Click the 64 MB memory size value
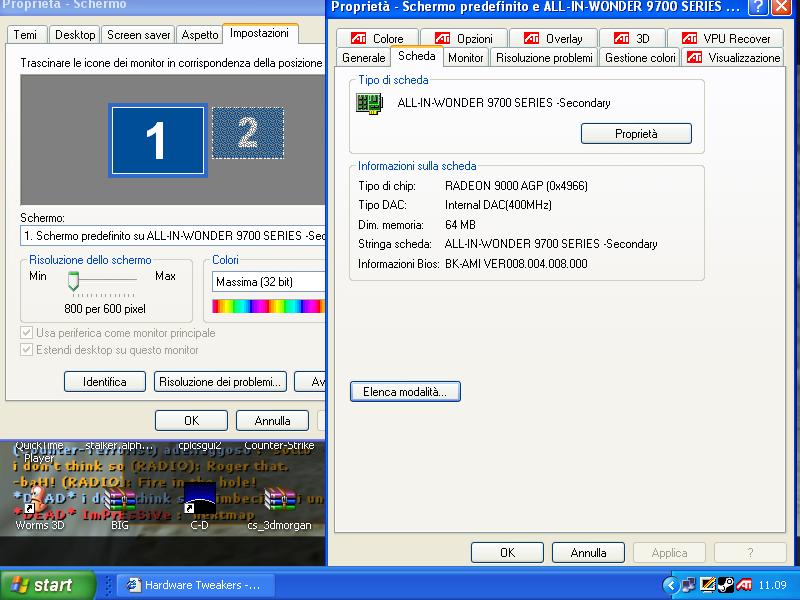Viewport: 800px width, 600px height. (x=460, y=224)
